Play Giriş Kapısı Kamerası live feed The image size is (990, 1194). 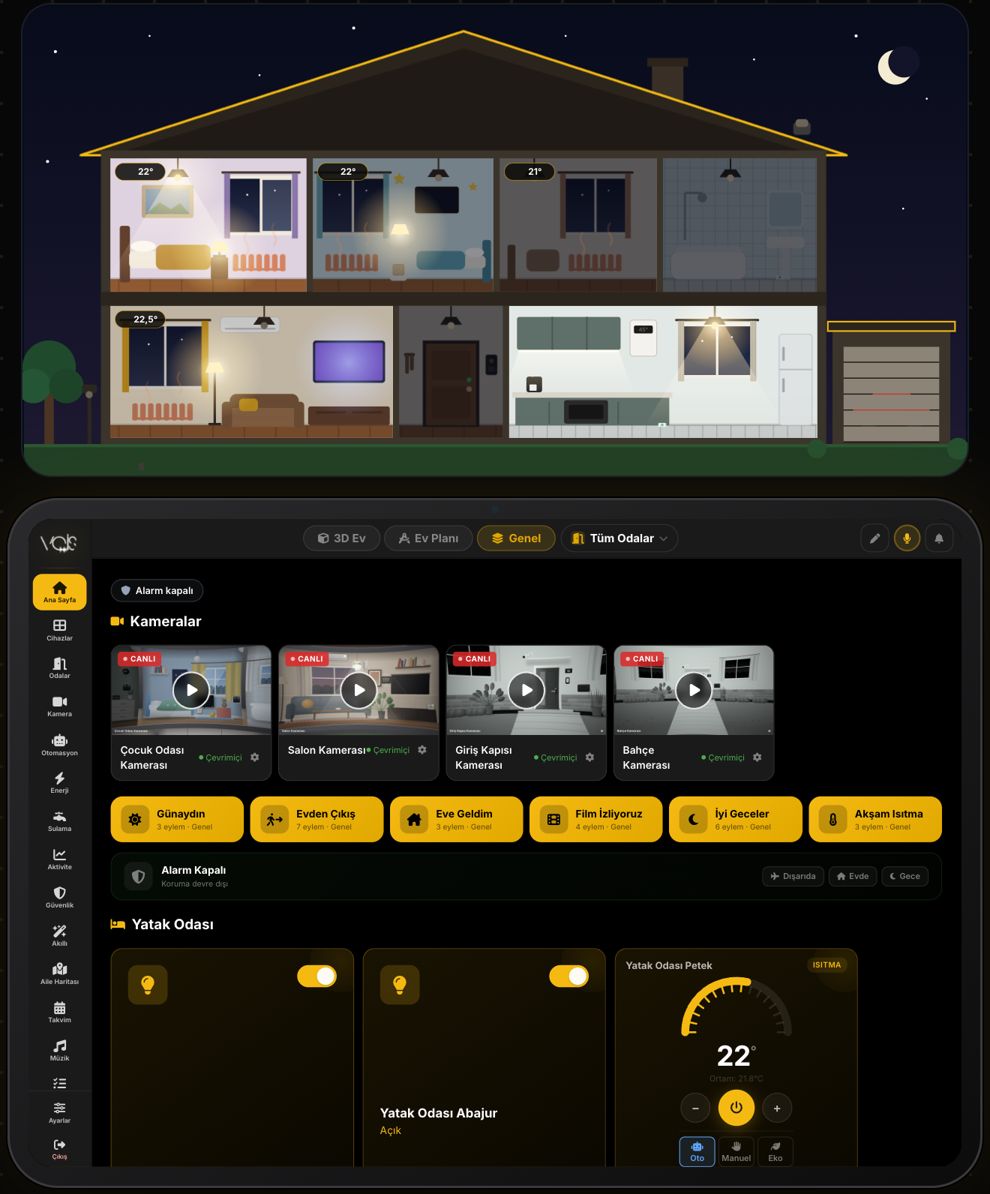point(526,690)
